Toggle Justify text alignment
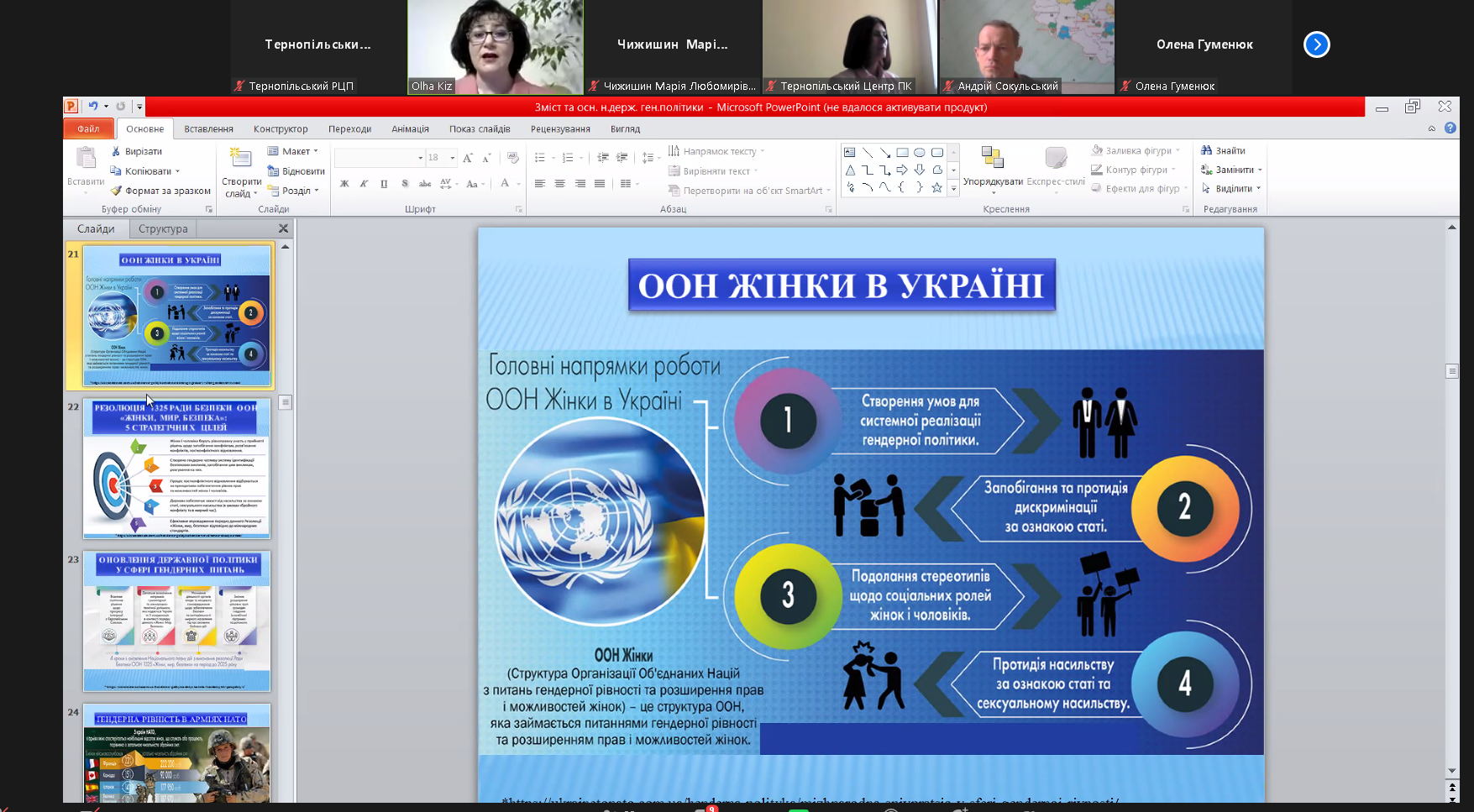 point(600,183)
